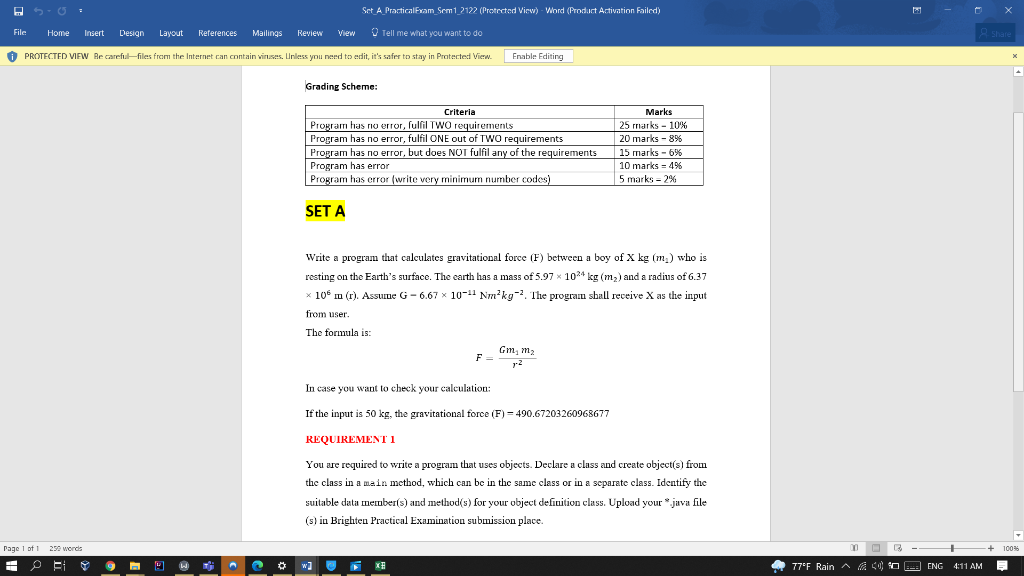
Task: Click the gravitational force formula equation
Action: [505, 357]
